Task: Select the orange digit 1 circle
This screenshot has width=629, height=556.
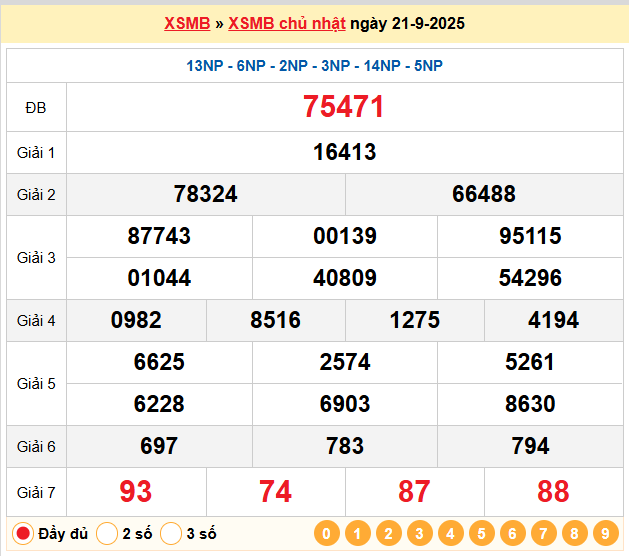Action: click(x=356, y=533)
